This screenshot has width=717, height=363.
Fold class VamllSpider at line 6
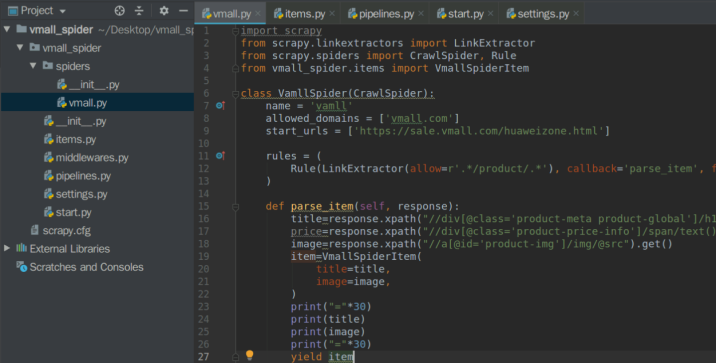[x=235, y=93]
